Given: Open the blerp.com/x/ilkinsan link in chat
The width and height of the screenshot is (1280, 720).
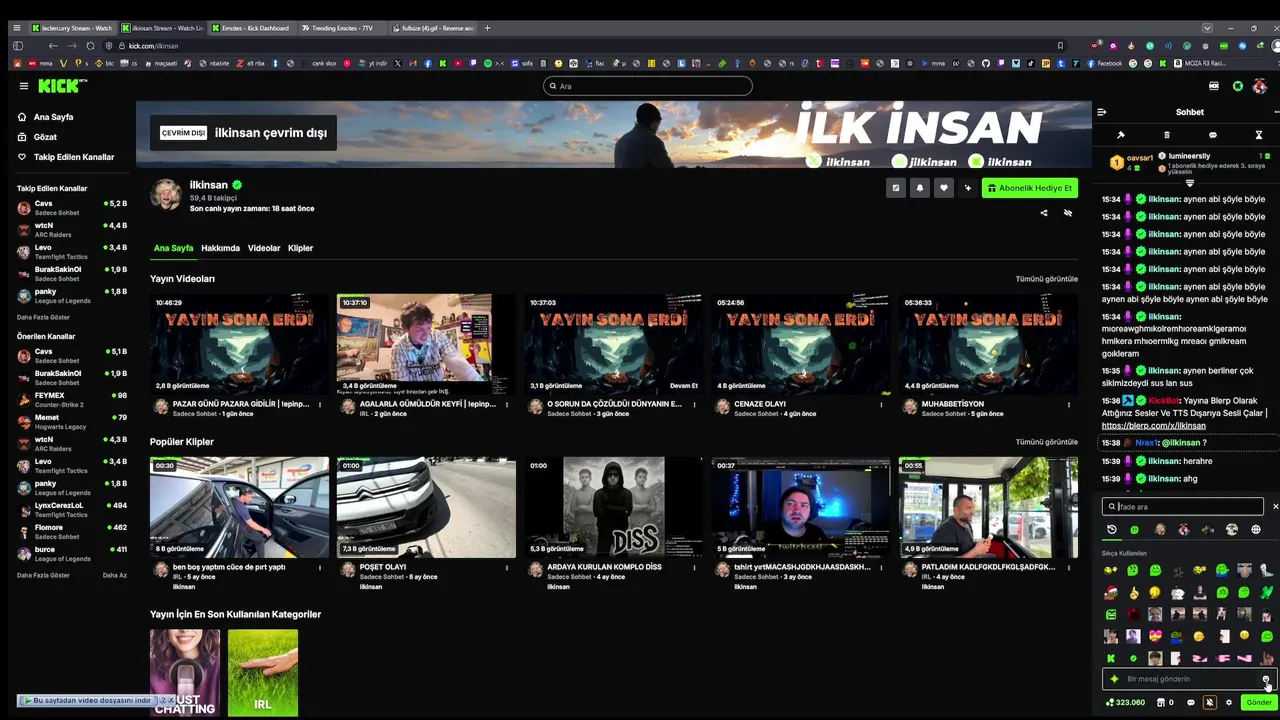Looking at the screenshot, I should click(x=1153, y=426).
